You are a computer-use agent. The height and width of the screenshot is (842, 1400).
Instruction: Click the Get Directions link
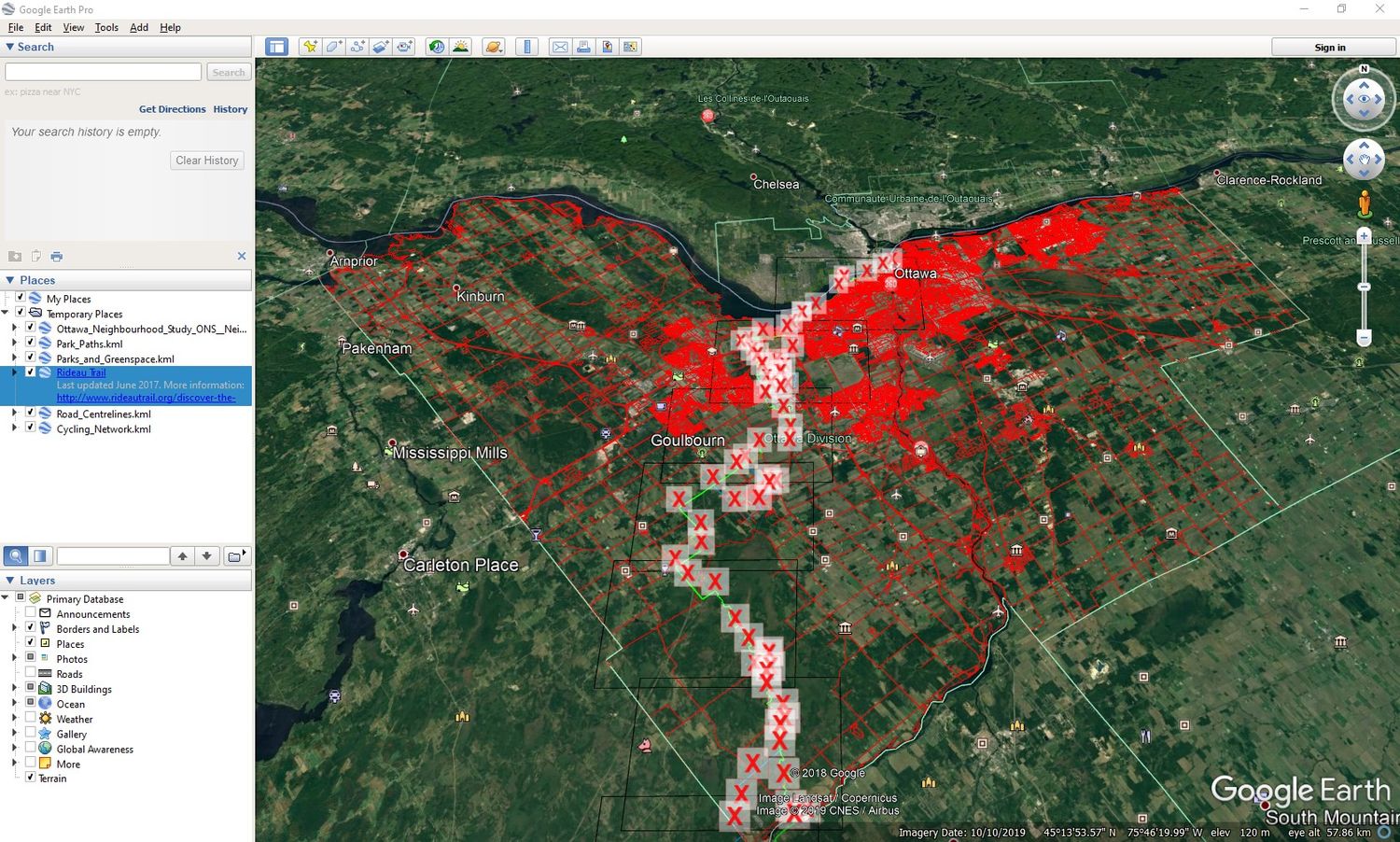[x=172, y=109]
